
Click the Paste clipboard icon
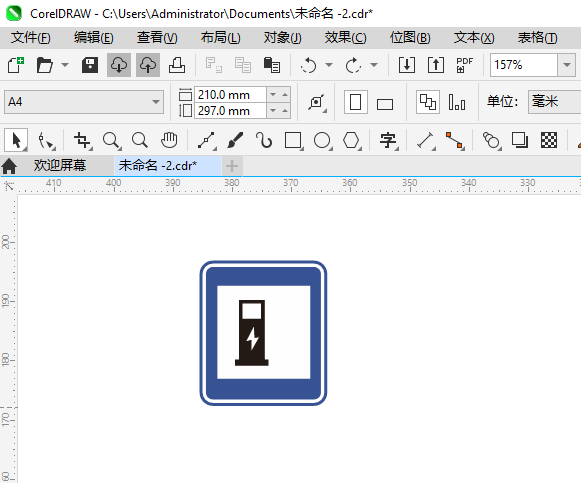pos(272,65)
